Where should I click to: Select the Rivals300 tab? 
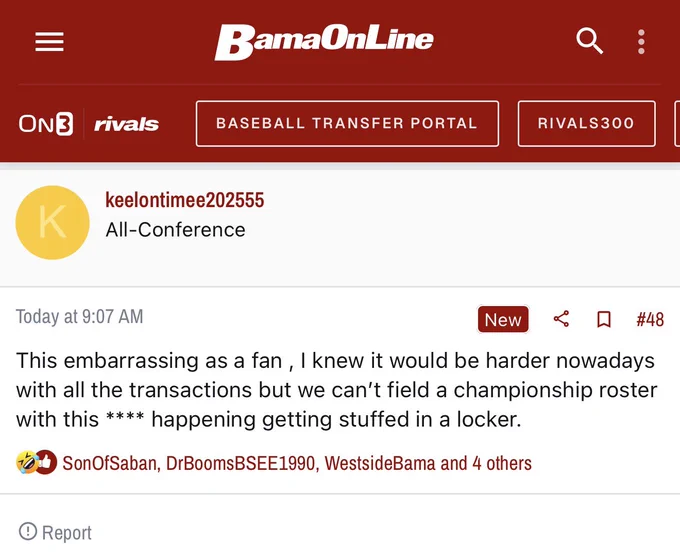tap(586, 124)
